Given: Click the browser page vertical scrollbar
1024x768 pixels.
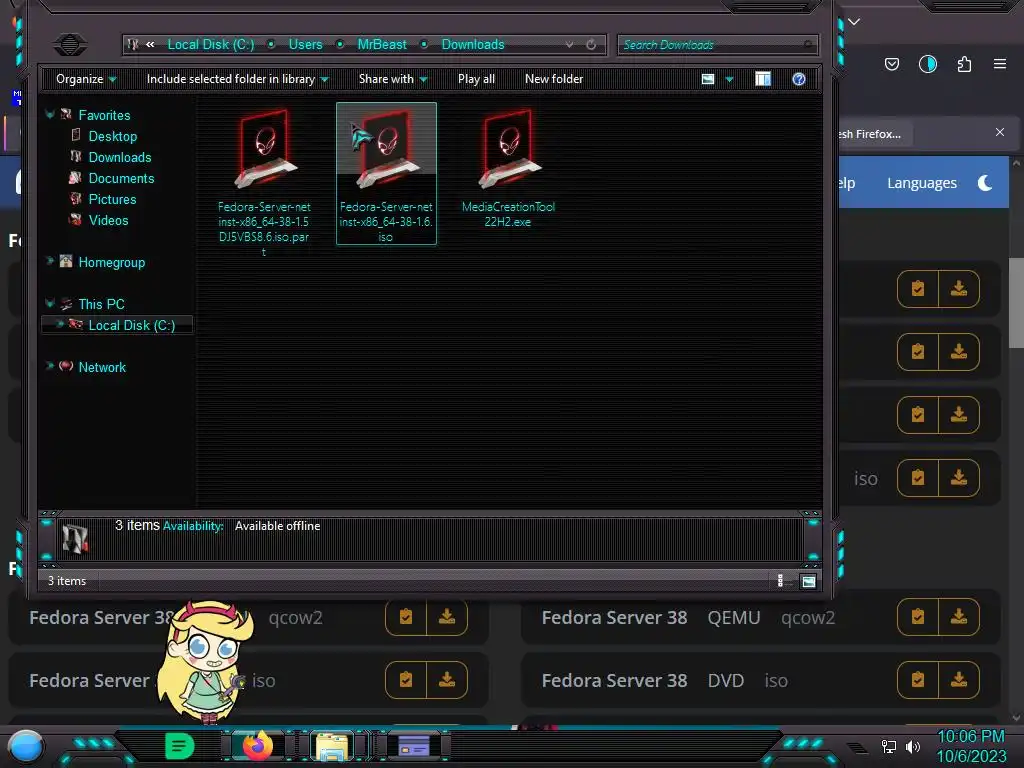Looking at the screenshot, I should [1016, 304].
